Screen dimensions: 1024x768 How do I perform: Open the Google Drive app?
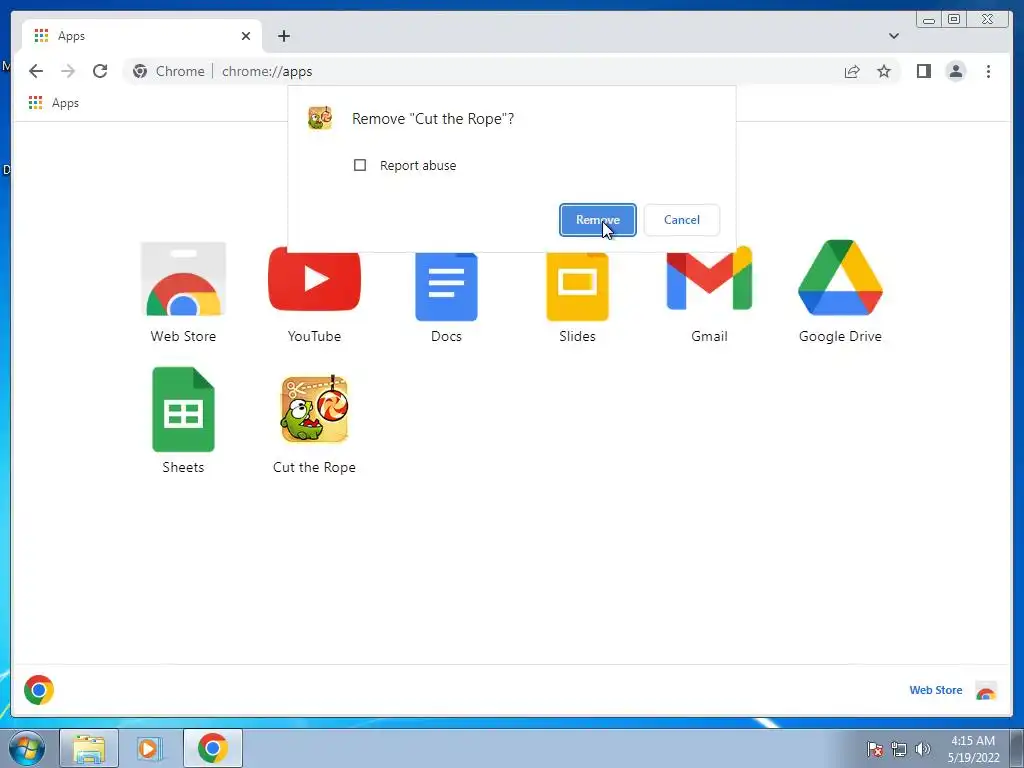[x=840, y=278]
